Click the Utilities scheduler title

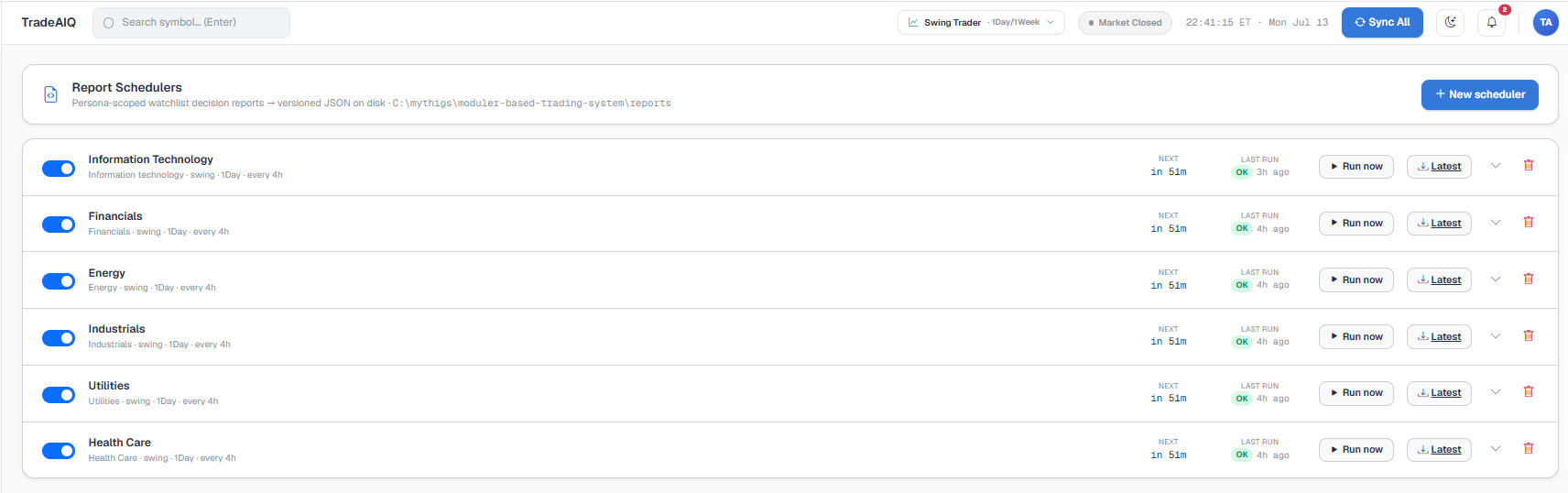tap(109, 386)
